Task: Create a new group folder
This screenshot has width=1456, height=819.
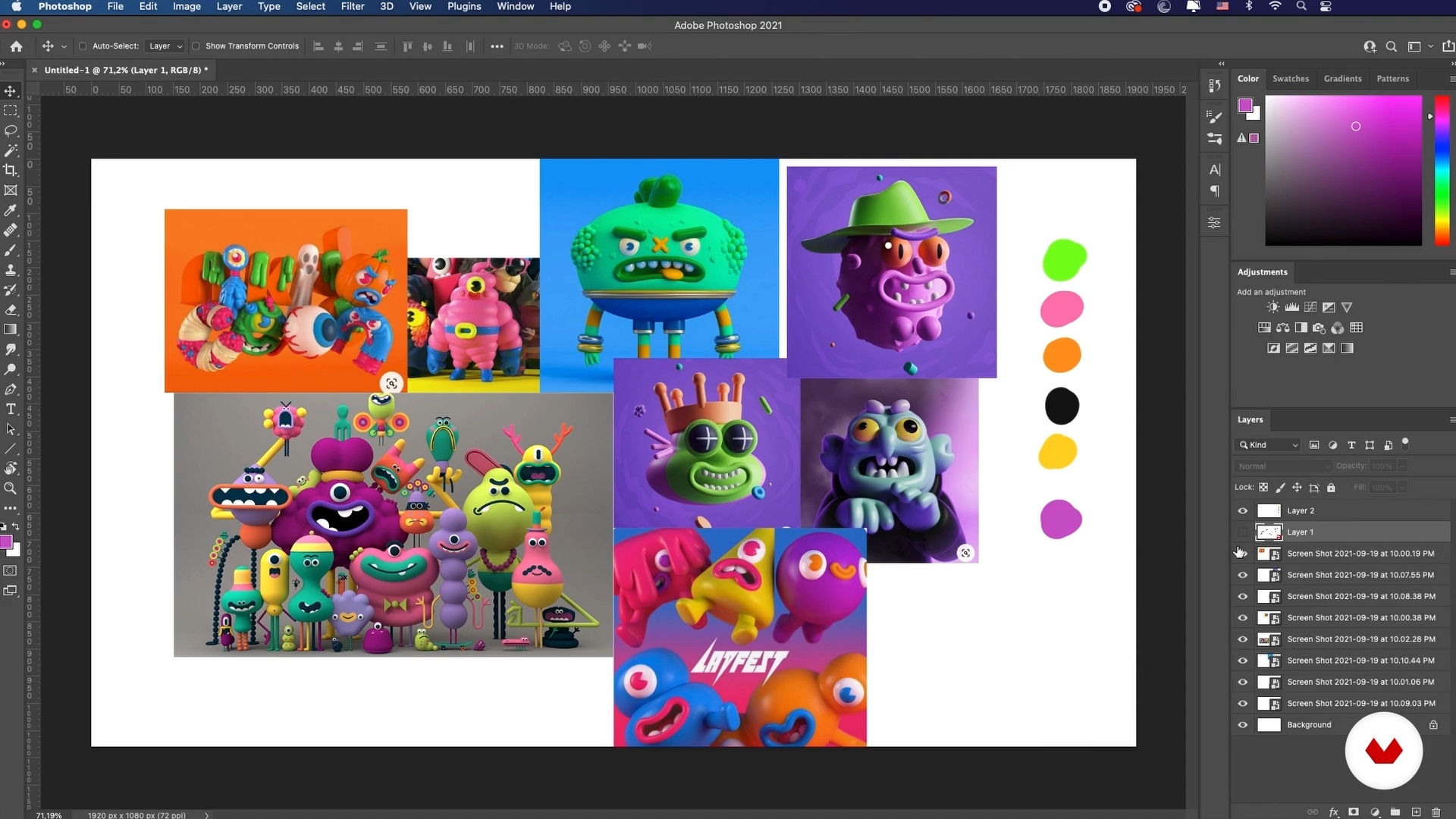Action: 1395,812
